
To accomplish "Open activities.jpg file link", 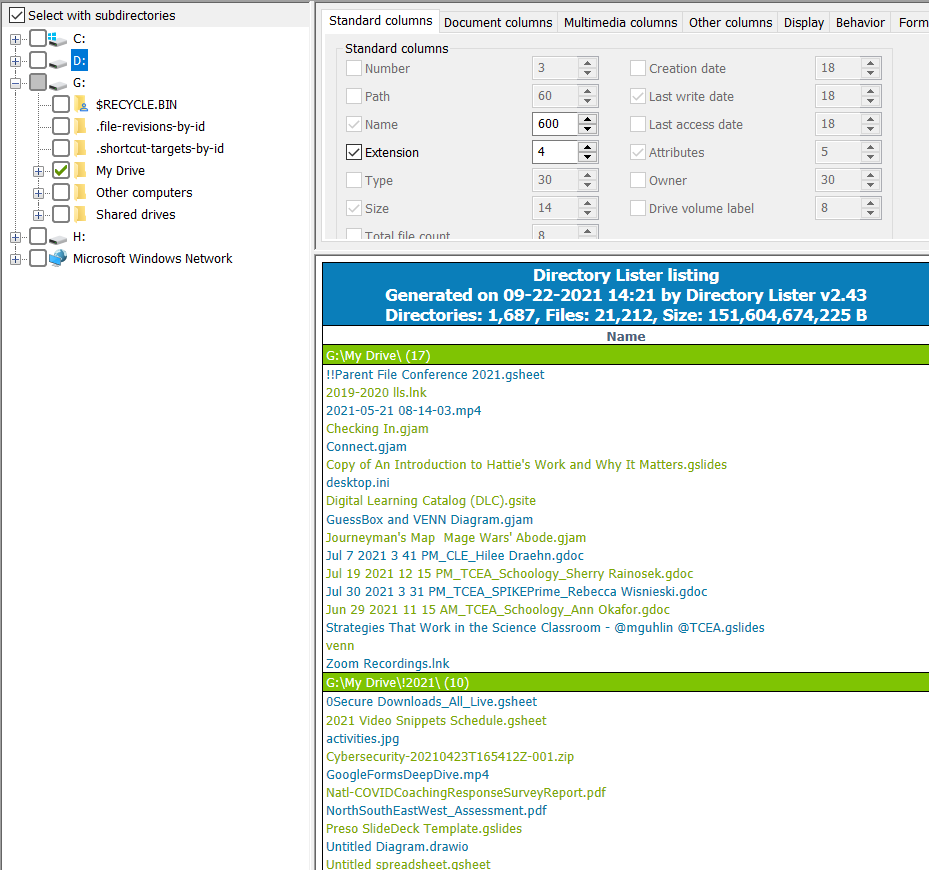I will click(363, 738).
